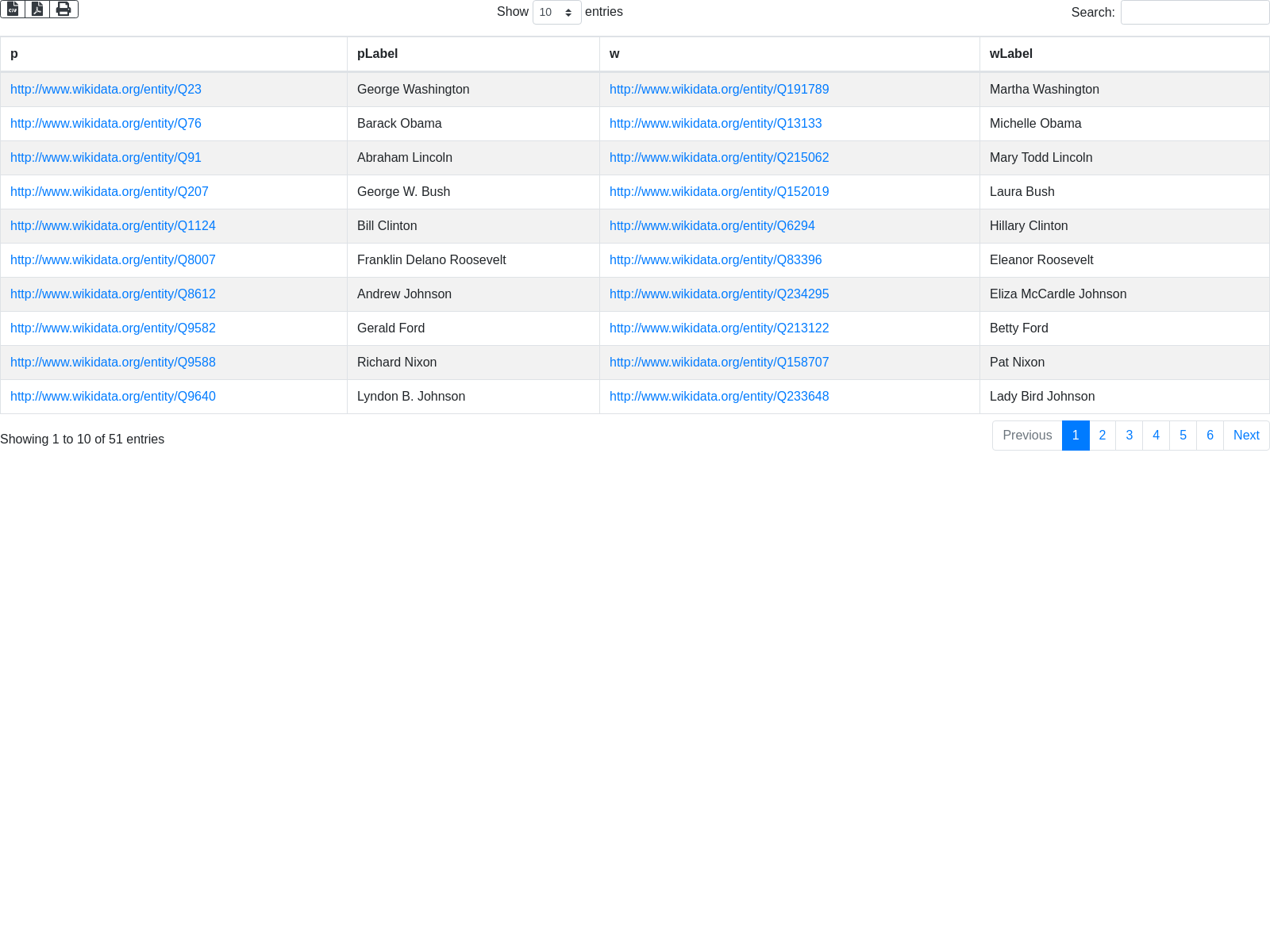Viewport: 1270px width, 952px height.
Task: Click into the Search input field
Action: coord(1195,13)
